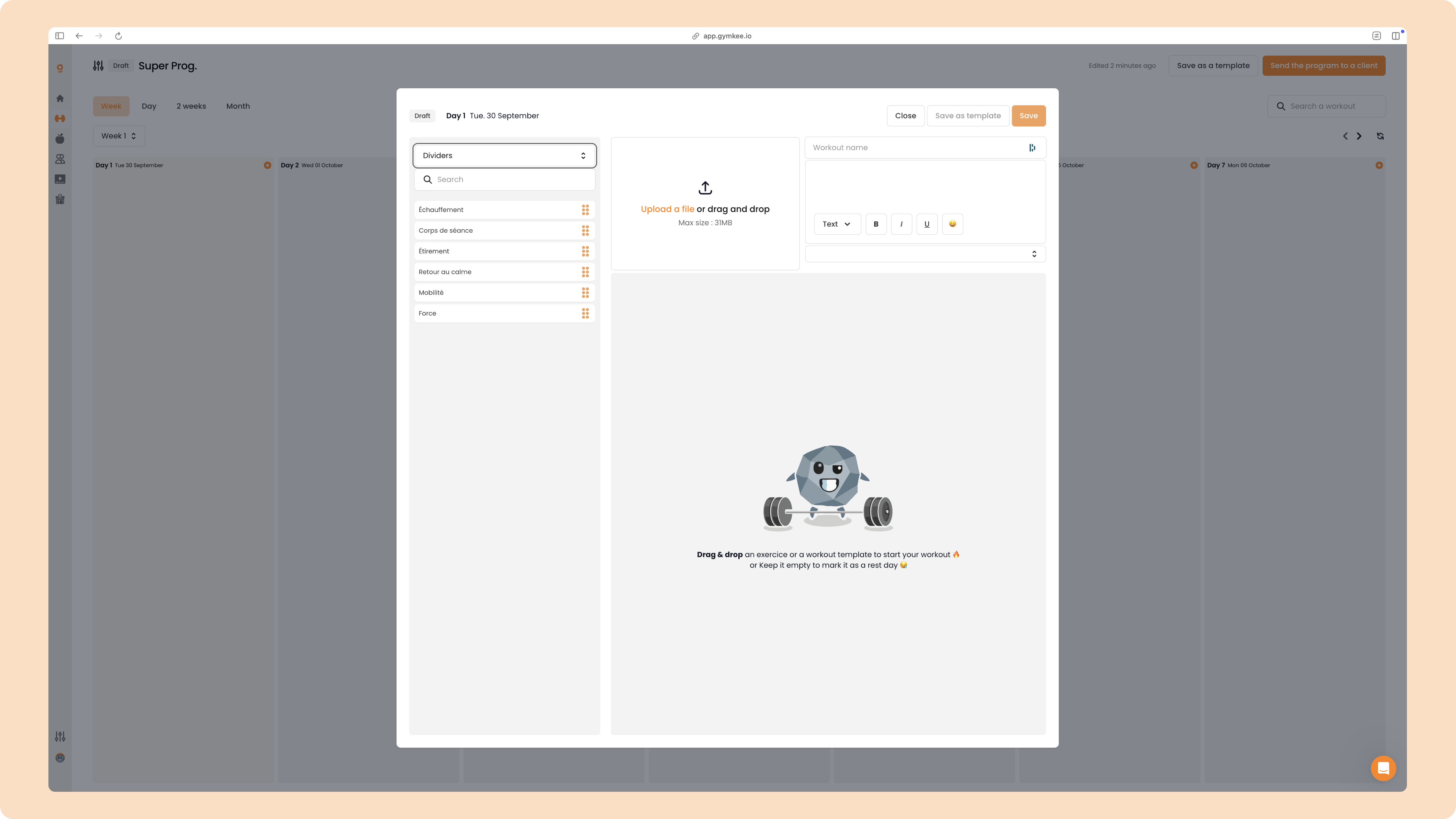Click the workout description text area
This screenshot has height=819, width=1456.
(925, 186)
